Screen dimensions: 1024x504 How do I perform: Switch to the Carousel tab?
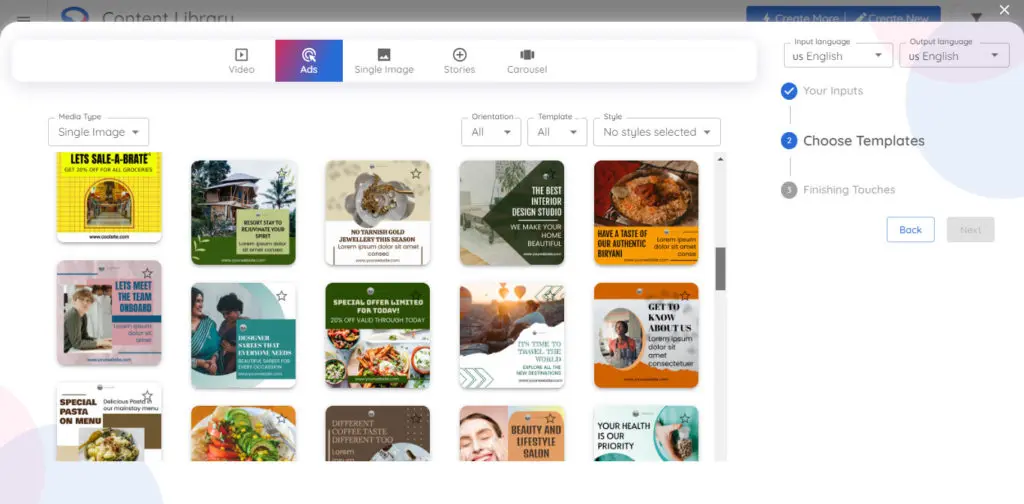pyautogui.click(x=527, y=61)
